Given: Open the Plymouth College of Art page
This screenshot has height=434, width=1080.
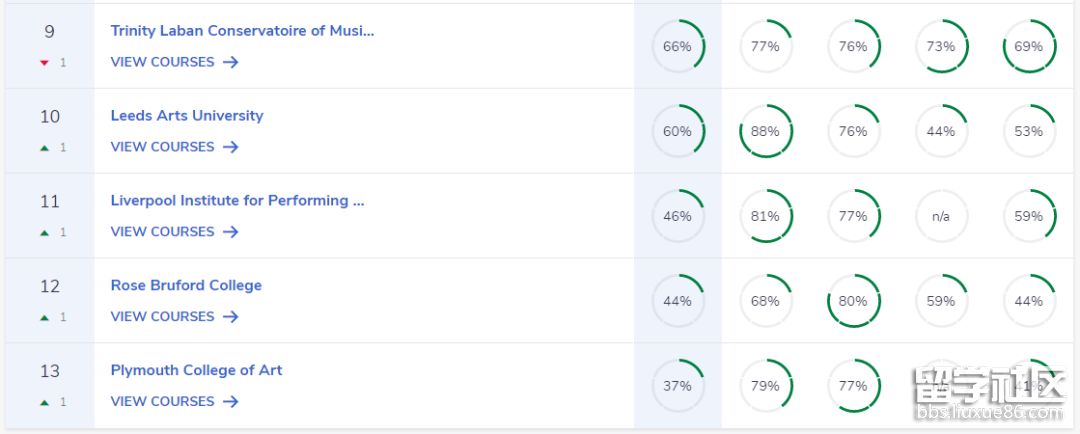Looking at the screenshot, I should tap(196, 370).
